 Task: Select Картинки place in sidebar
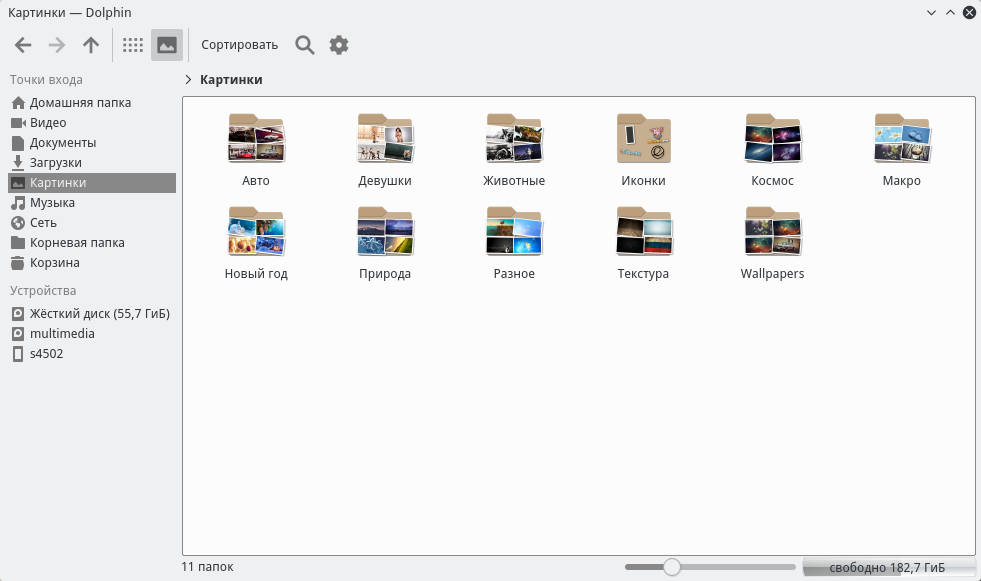pyautogui.click(x=92, y=183)
